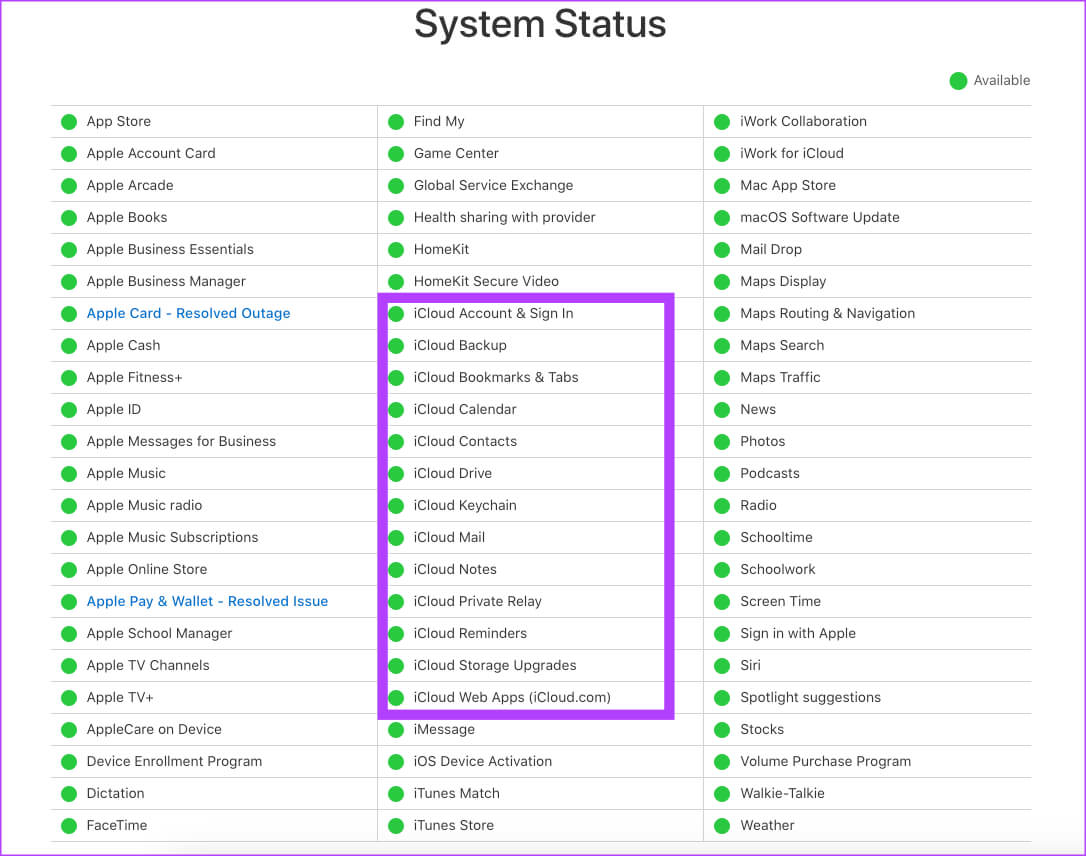
Task: Click the Available legend label
Action: (x=1002, y=80)
